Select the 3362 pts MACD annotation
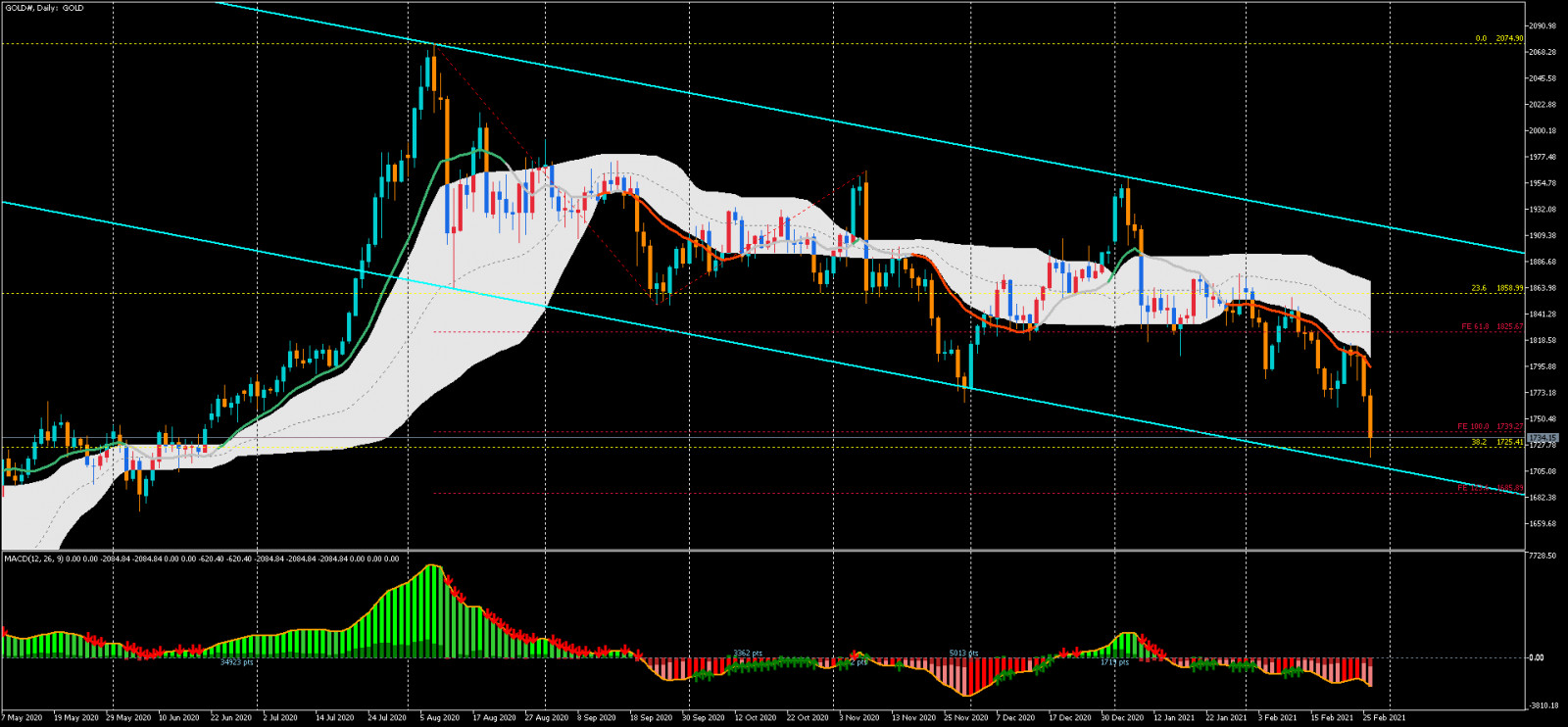The width and height of the screenshot is (1568, 727). [748, 654]
